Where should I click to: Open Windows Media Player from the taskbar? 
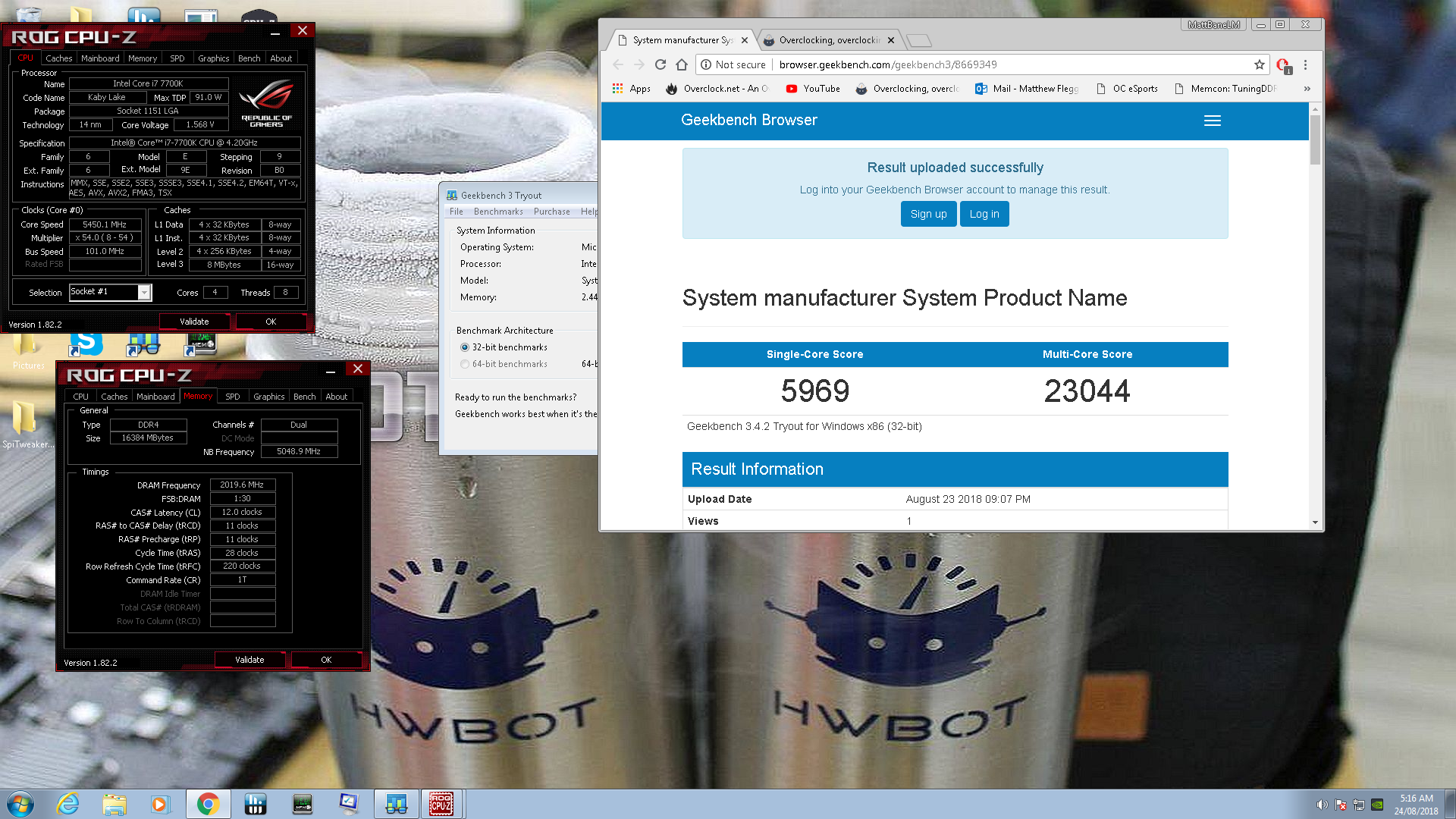(160, 804)
